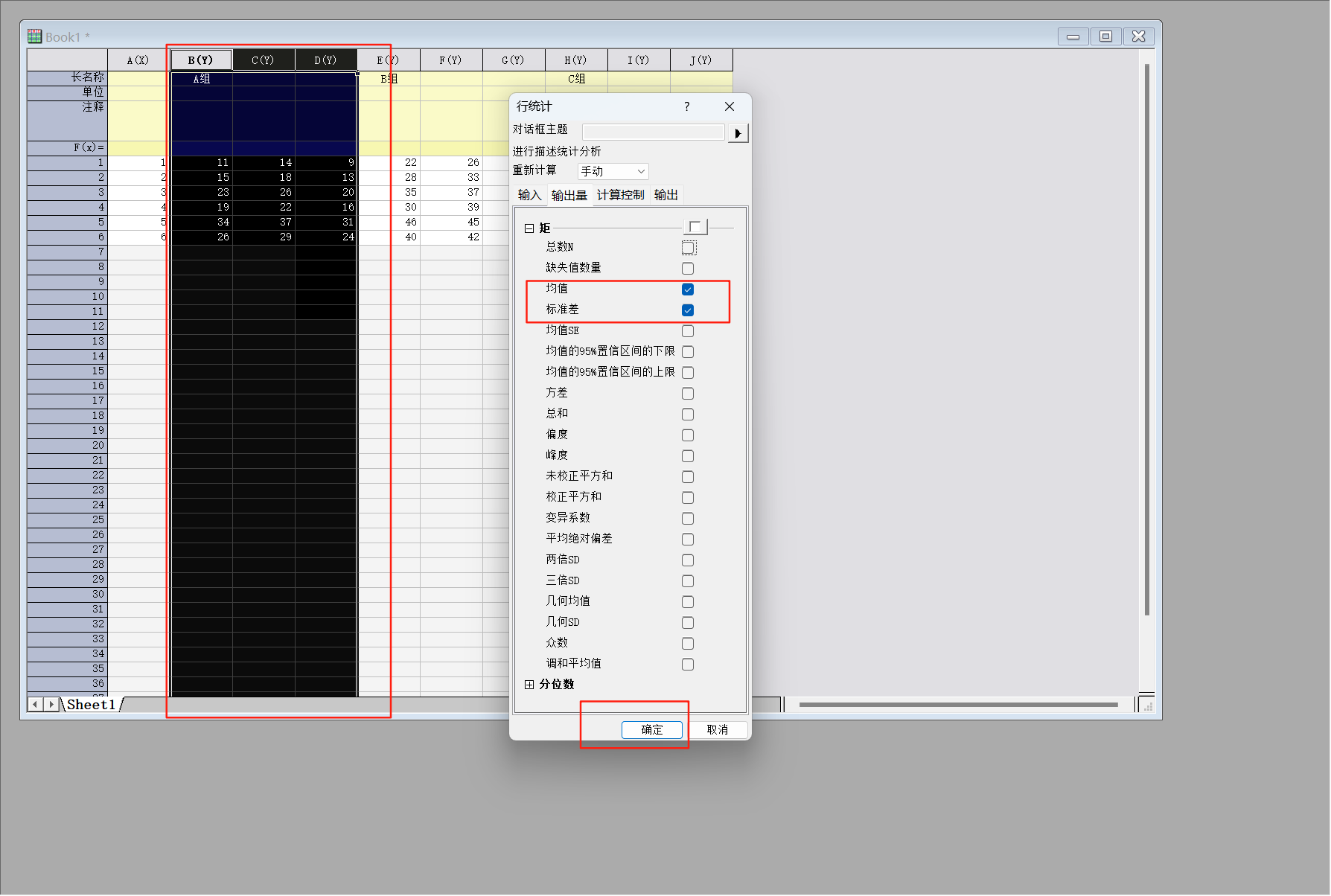1331x896 pixels.
Task: Select column D(Y) header
Action: coord(326,60)
